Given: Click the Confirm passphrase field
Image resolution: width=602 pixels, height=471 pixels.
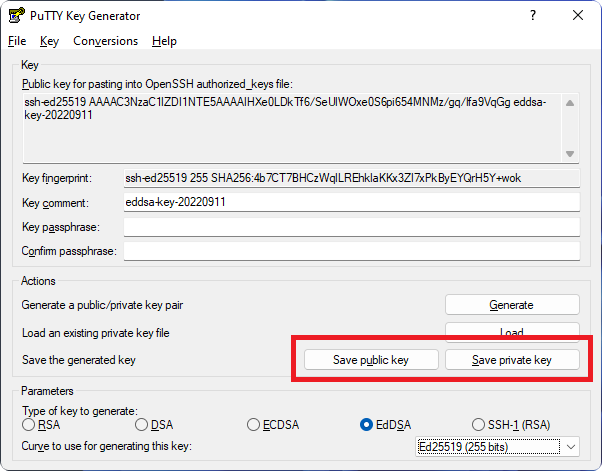Looking at the screenshot, I should tap(352, 251).
